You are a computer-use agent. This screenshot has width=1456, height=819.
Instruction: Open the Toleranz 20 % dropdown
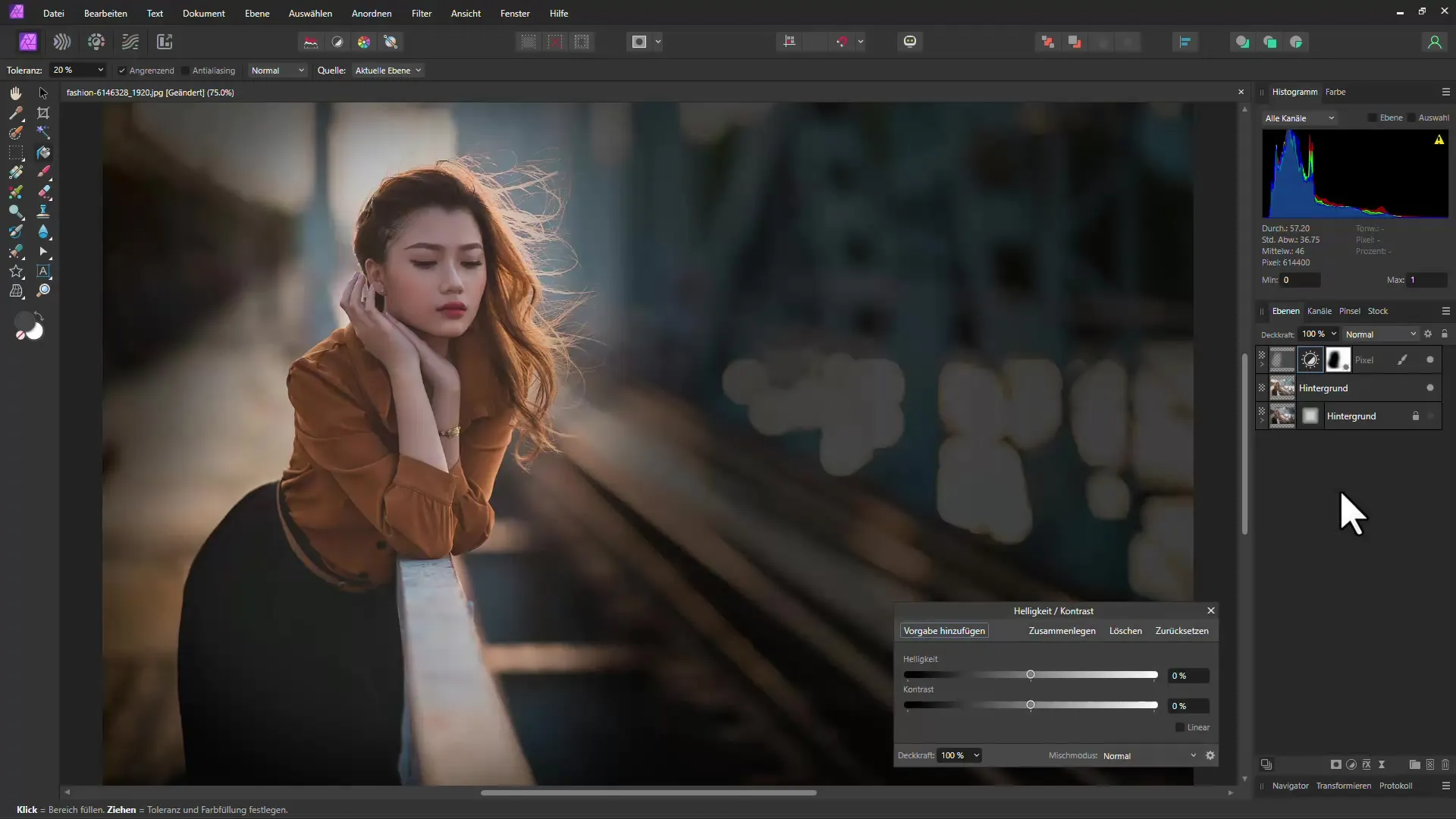pyautogui.click(x=100, y=70)
